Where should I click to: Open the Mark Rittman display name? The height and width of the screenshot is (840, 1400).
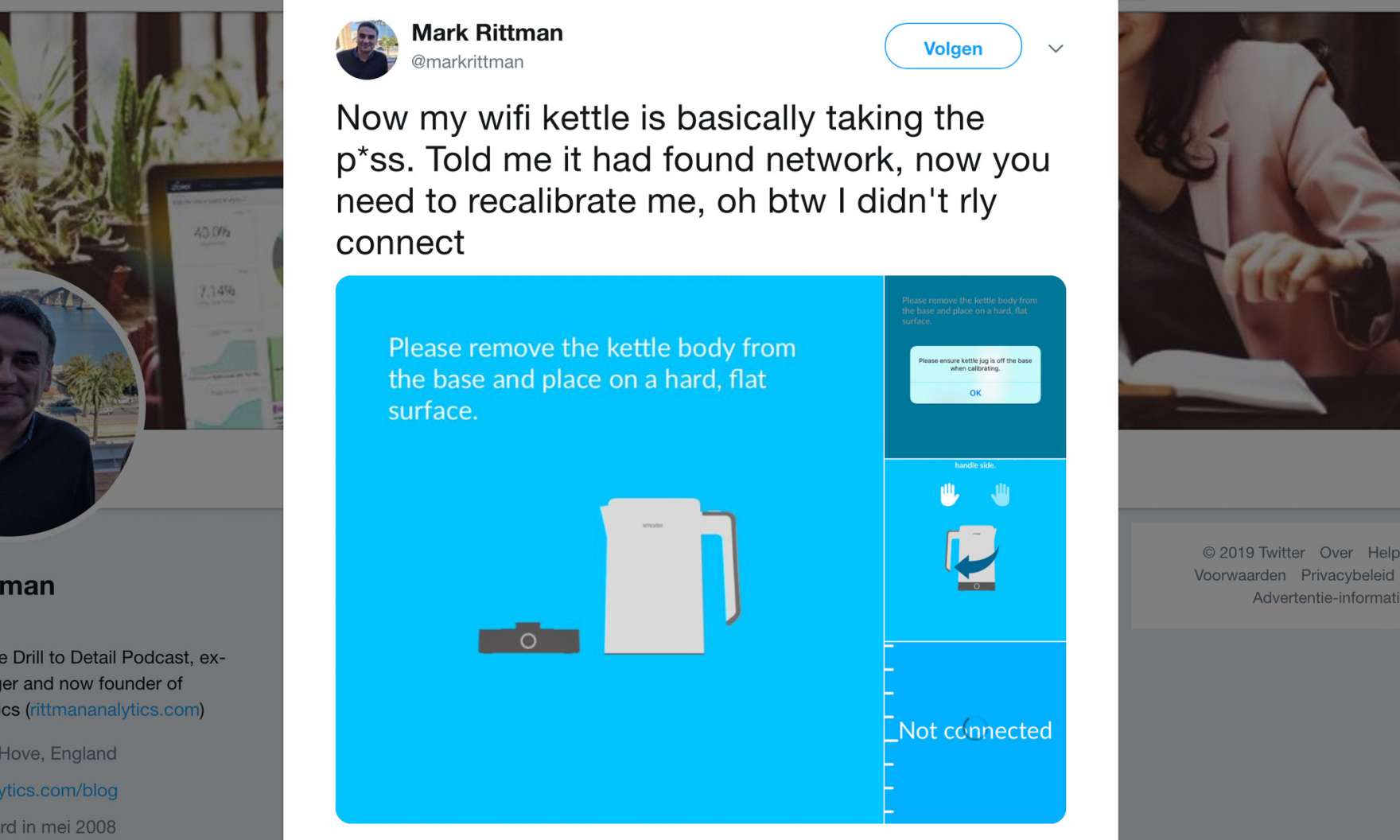tap(487, 33)
